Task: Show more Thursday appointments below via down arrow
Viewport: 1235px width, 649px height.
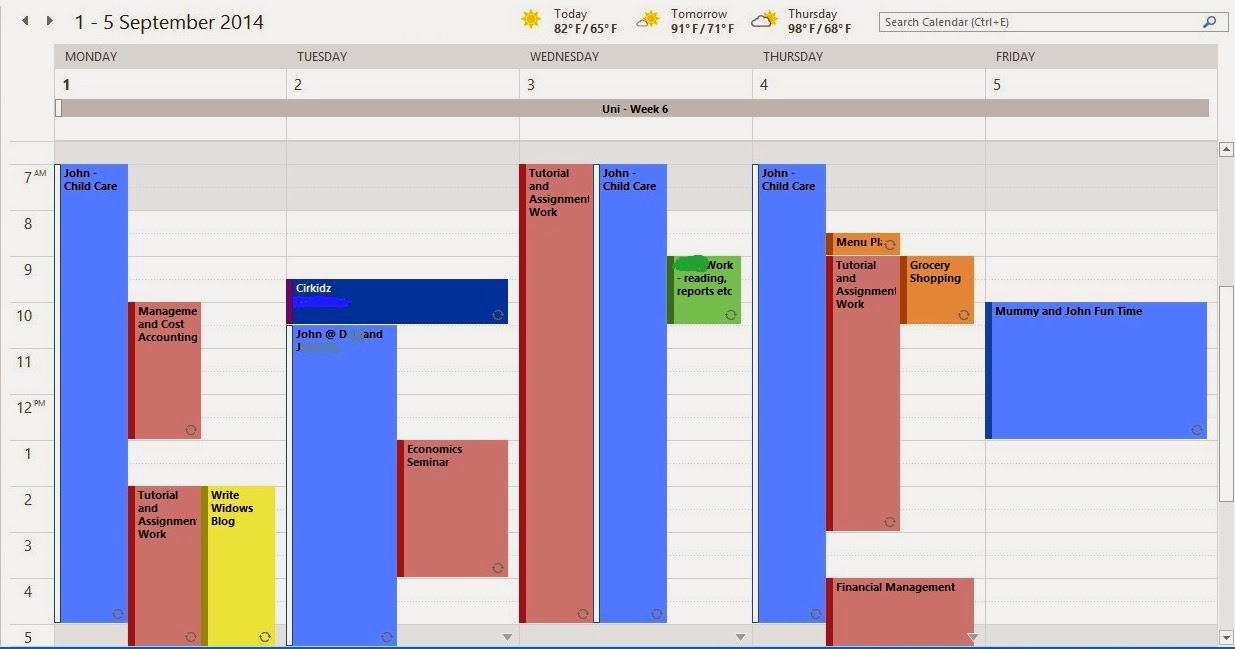Action: pos(973,637)
